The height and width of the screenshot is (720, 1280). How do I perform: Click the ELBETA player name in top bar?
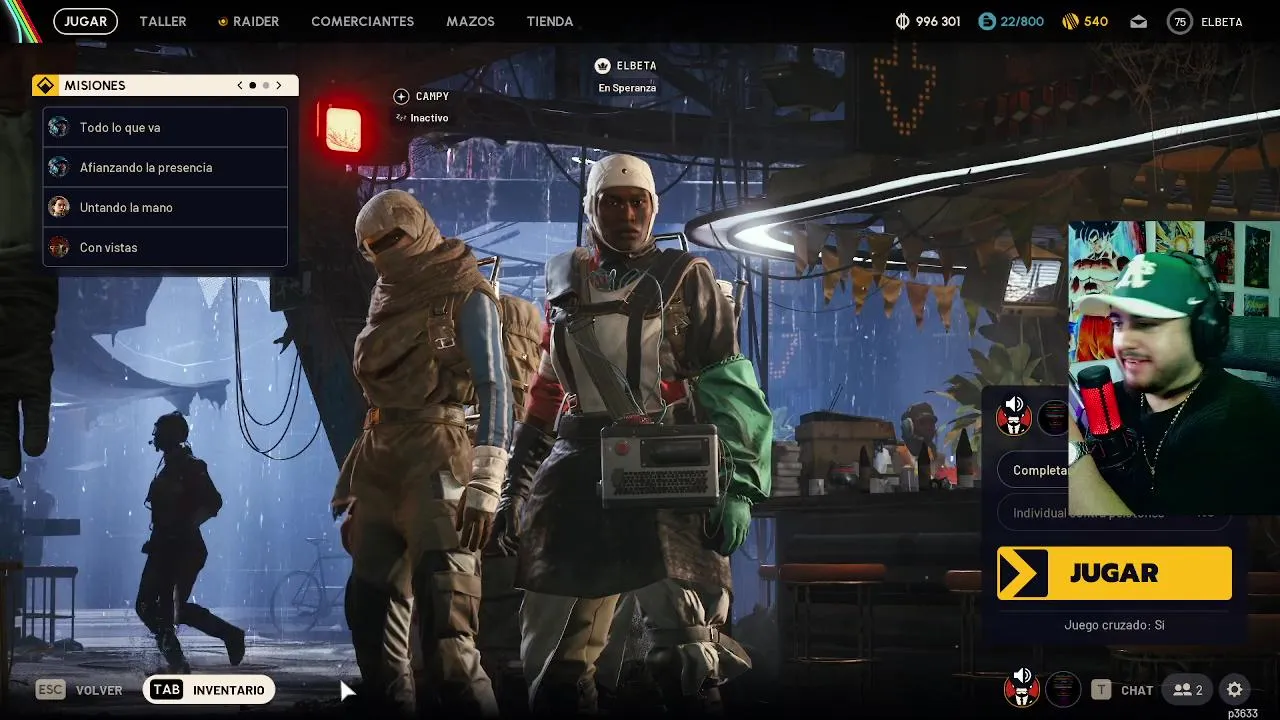coord(1222,21)
